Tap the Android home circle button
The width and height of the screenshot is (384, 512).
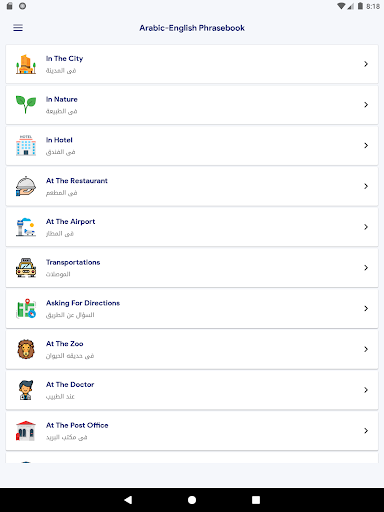pos(192,500)
